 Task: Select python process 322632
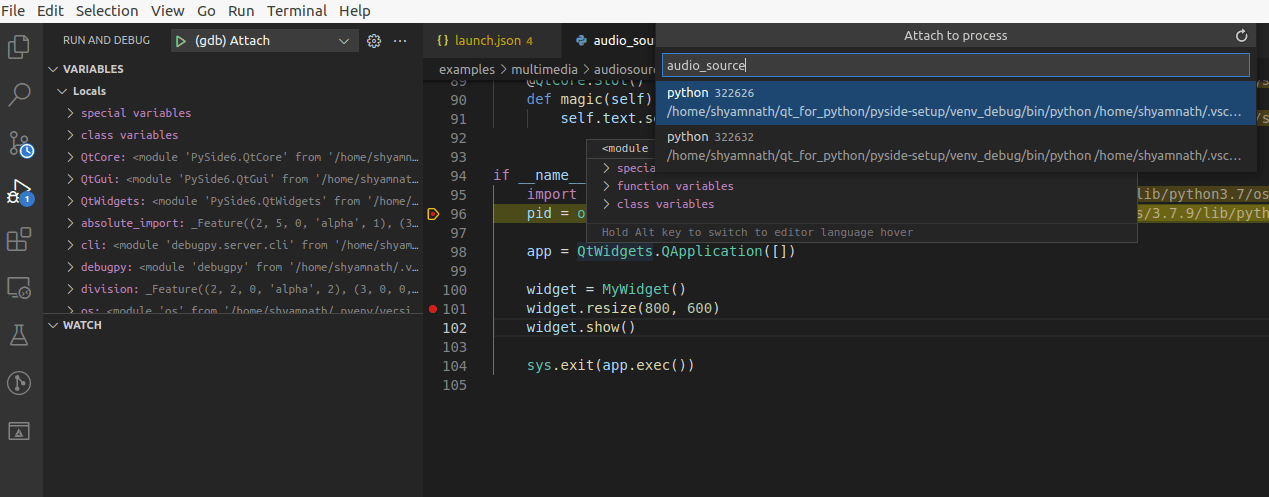pyautogui.click(x=955, y=146)
